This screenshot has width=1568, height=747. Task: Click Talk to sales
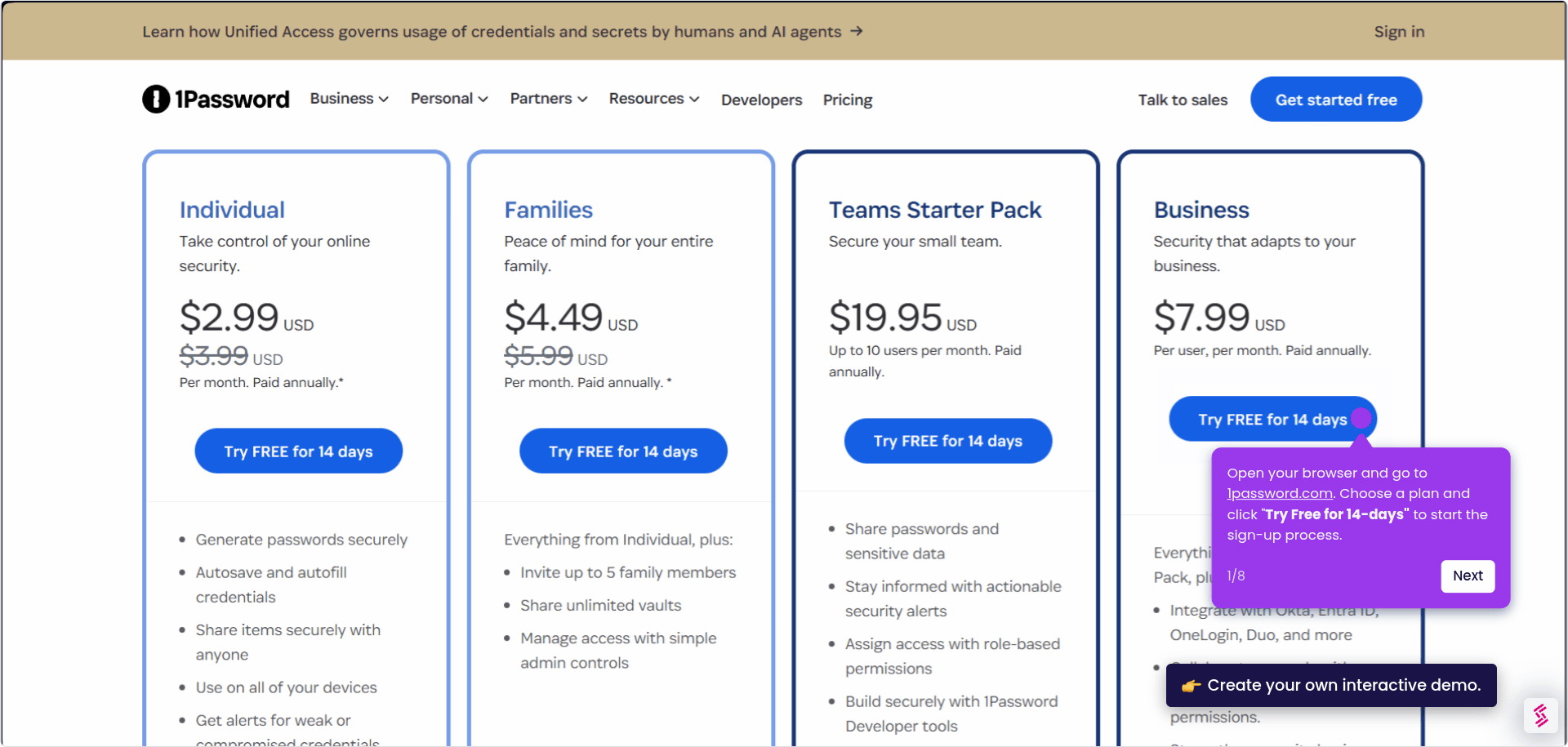[1183, 100]
